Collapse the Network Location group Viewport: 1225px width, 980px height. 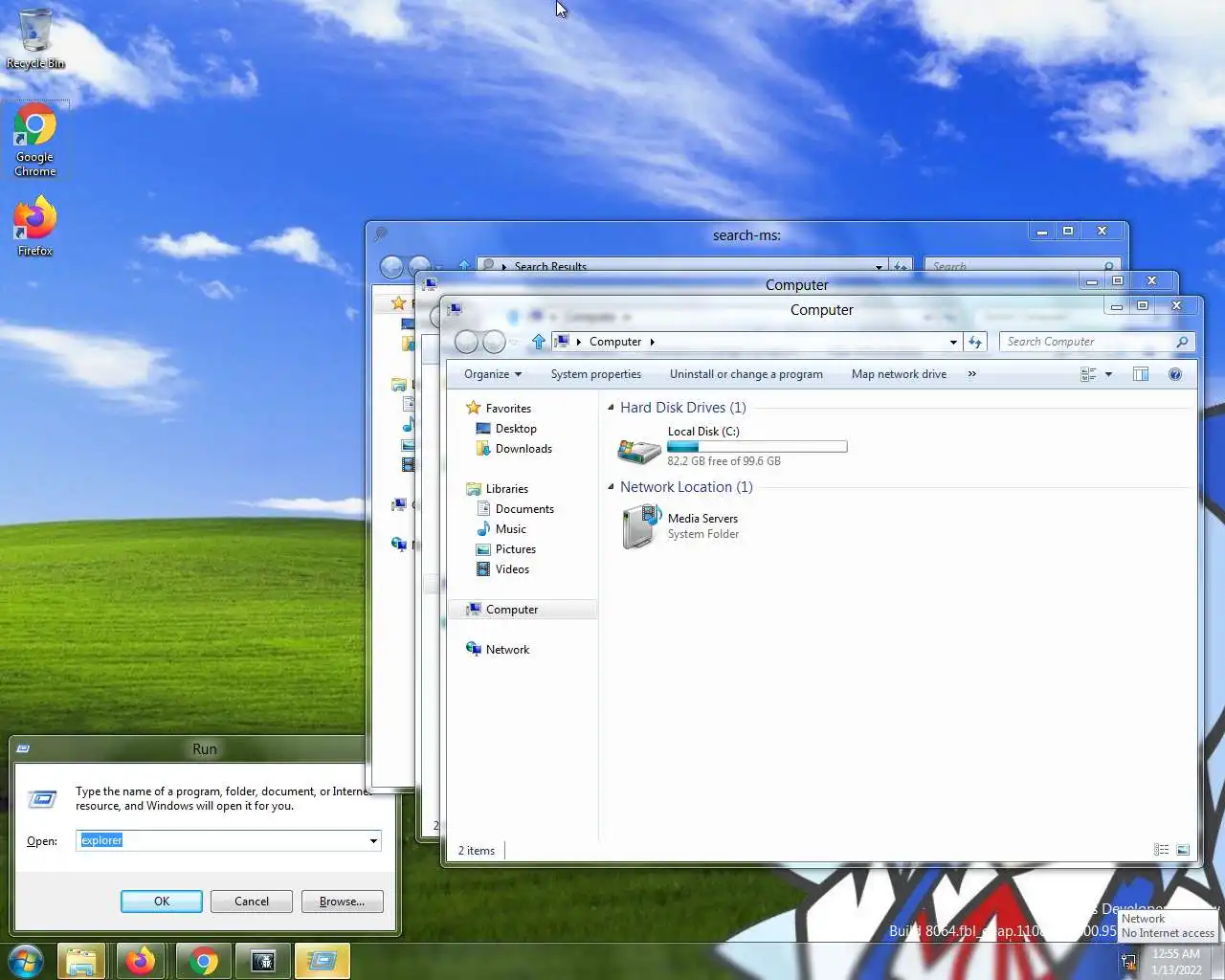pyautogui.click(x=611, y=487)
